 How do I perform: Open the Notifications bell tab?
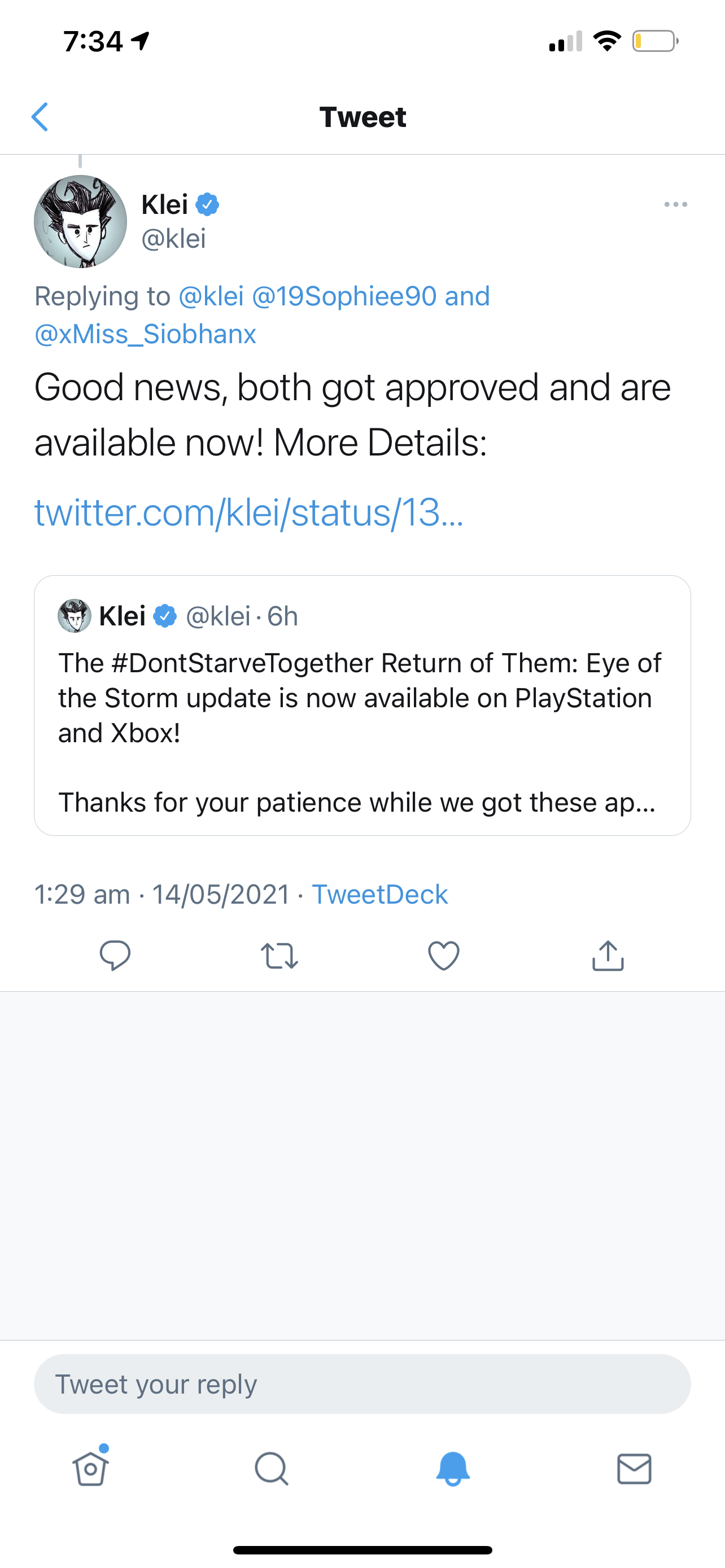coord(453,1469)
